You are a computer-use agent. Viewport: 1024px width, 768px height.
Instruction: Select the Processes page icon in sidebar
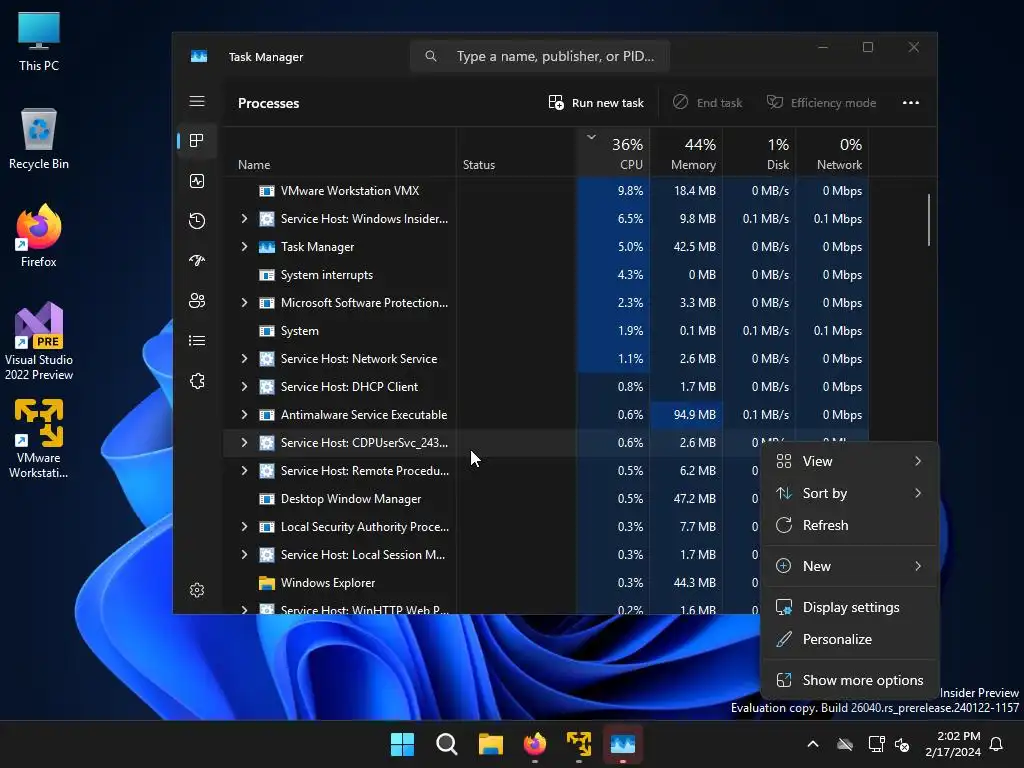[x=197, y=140]
